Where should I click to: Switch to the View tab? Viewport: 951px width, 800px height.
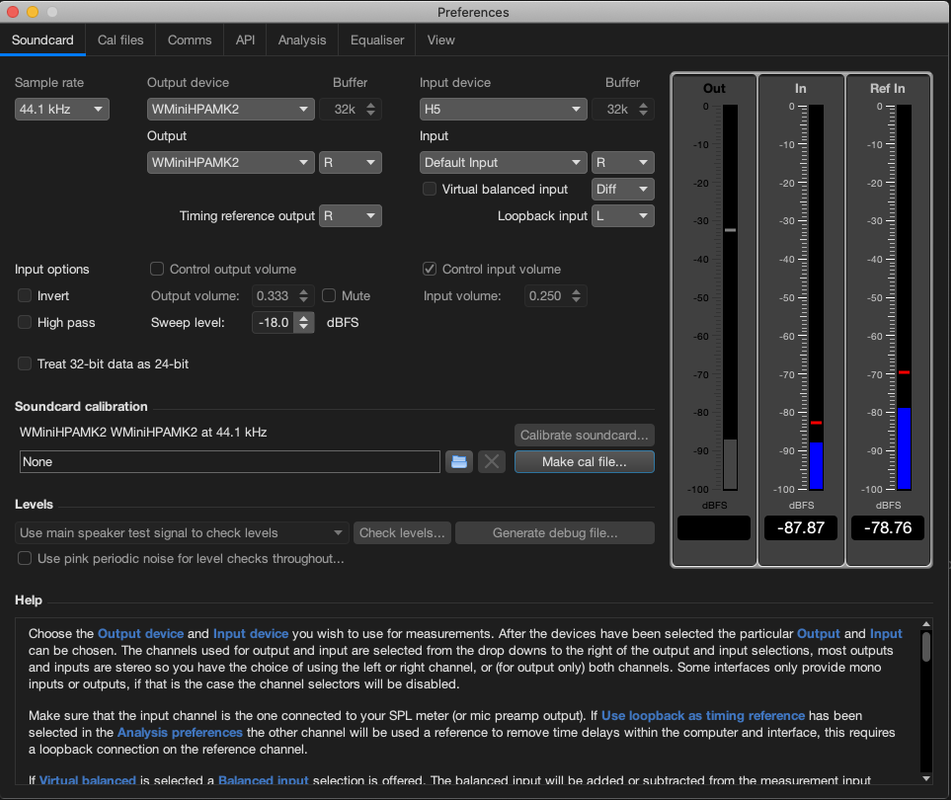click(441, 40)
